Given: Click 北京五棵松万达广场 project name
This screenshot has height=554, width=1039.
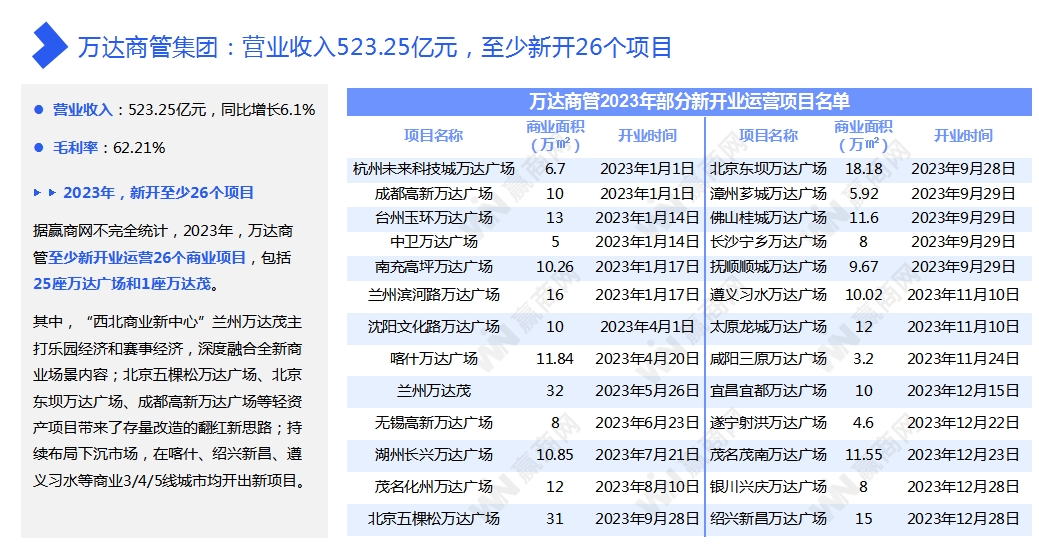Looking at the screenshot, I should 434,518.
